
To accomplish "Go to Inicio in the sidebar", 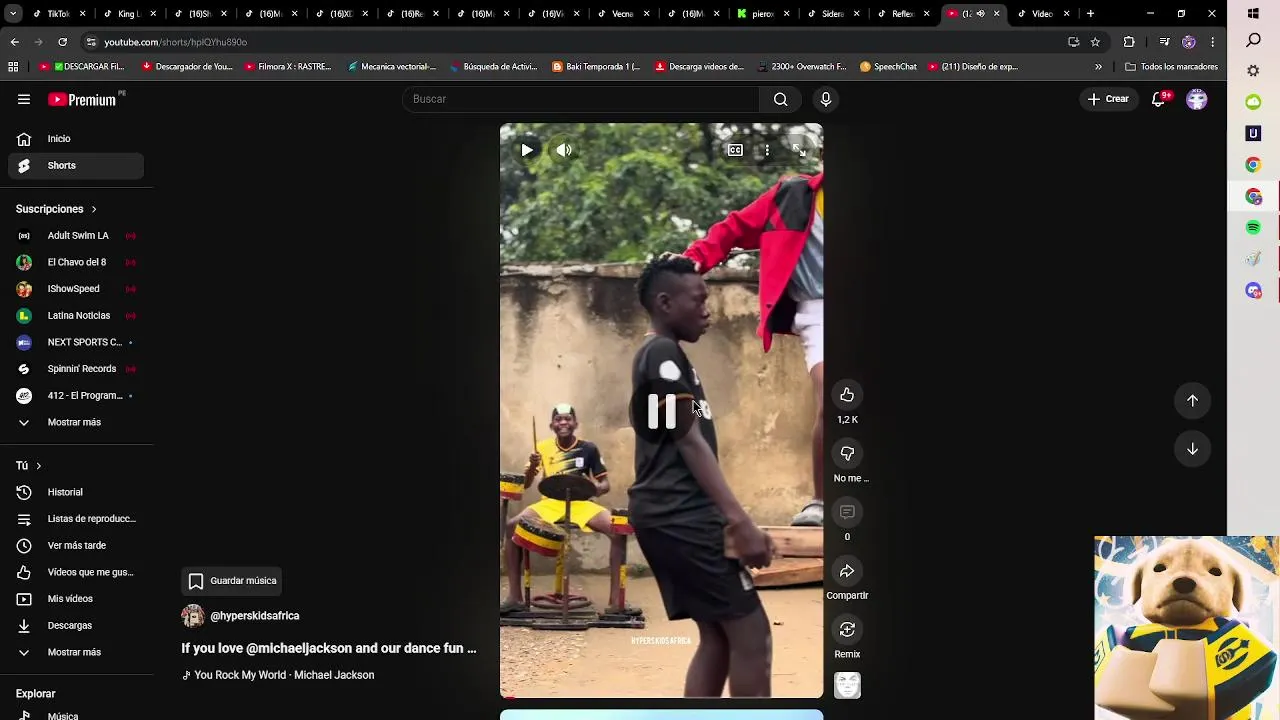I will [76, 139].
